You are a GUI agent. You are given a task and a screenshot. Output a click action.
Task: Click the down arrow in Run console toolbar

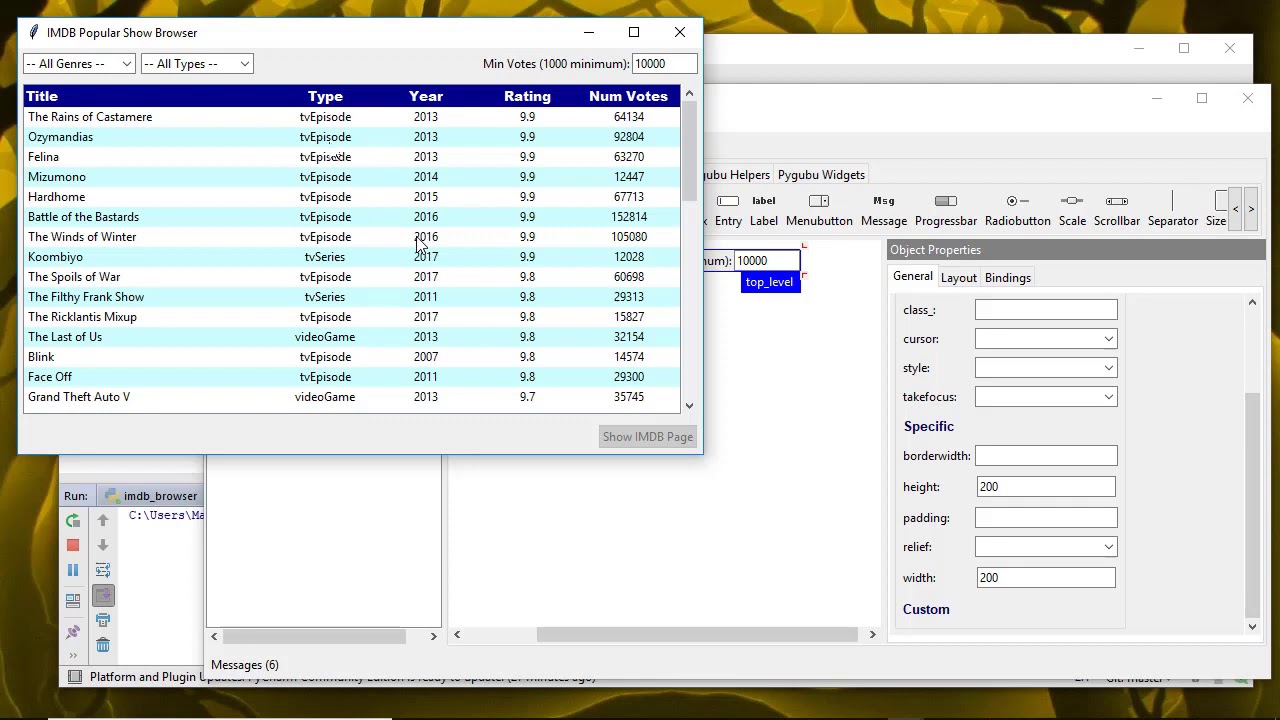coord(103,545)
